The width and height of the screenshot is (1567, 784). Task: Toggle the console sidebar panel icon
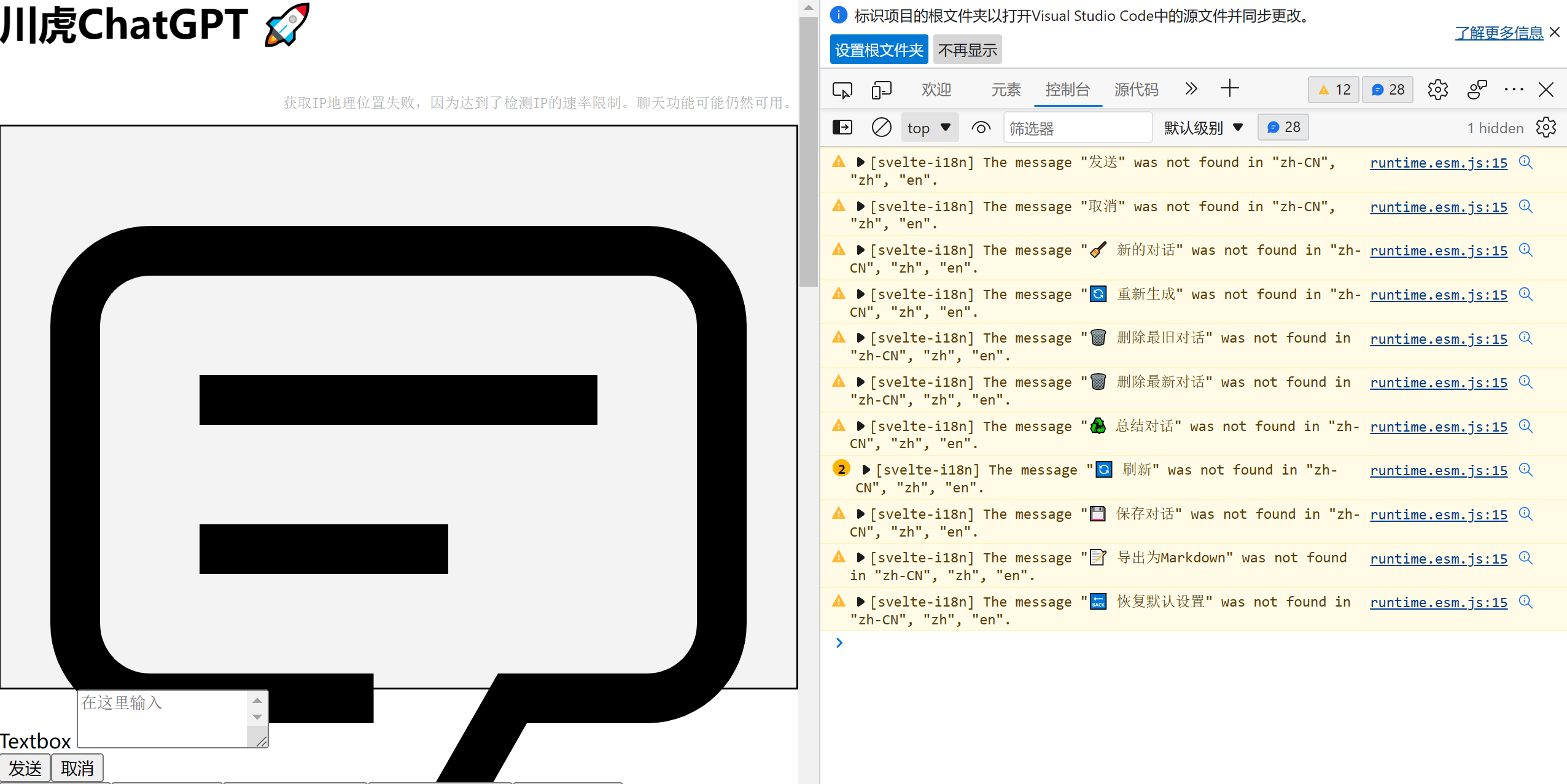[842, 128]
